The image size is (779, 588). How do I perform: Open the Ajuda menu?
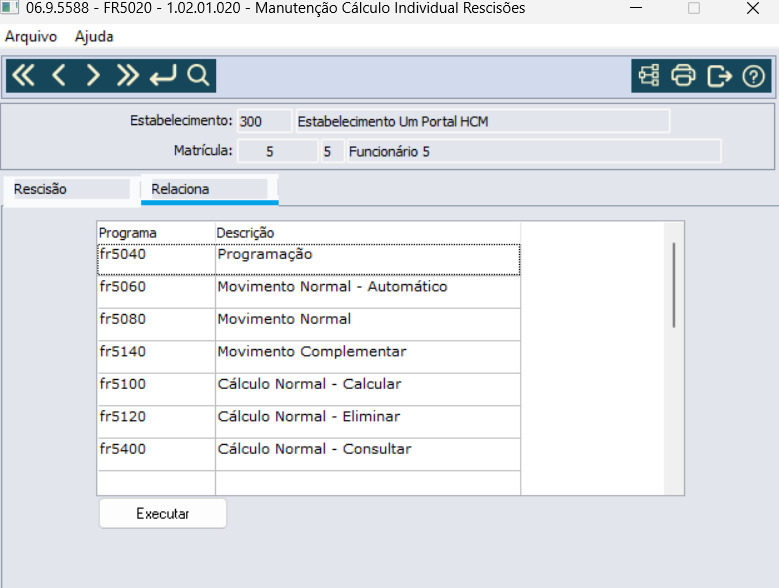click(x=94, y=36)
